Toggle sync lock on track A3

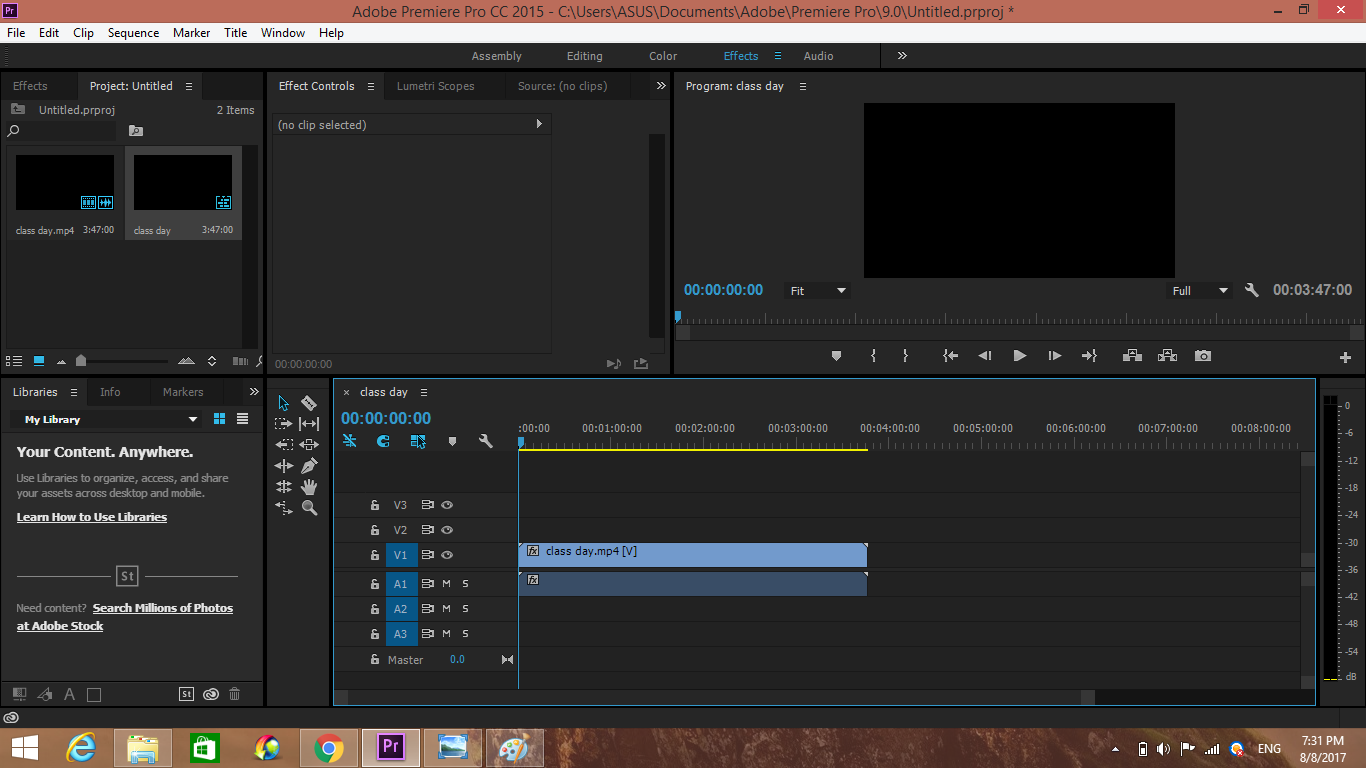[428, 634]
